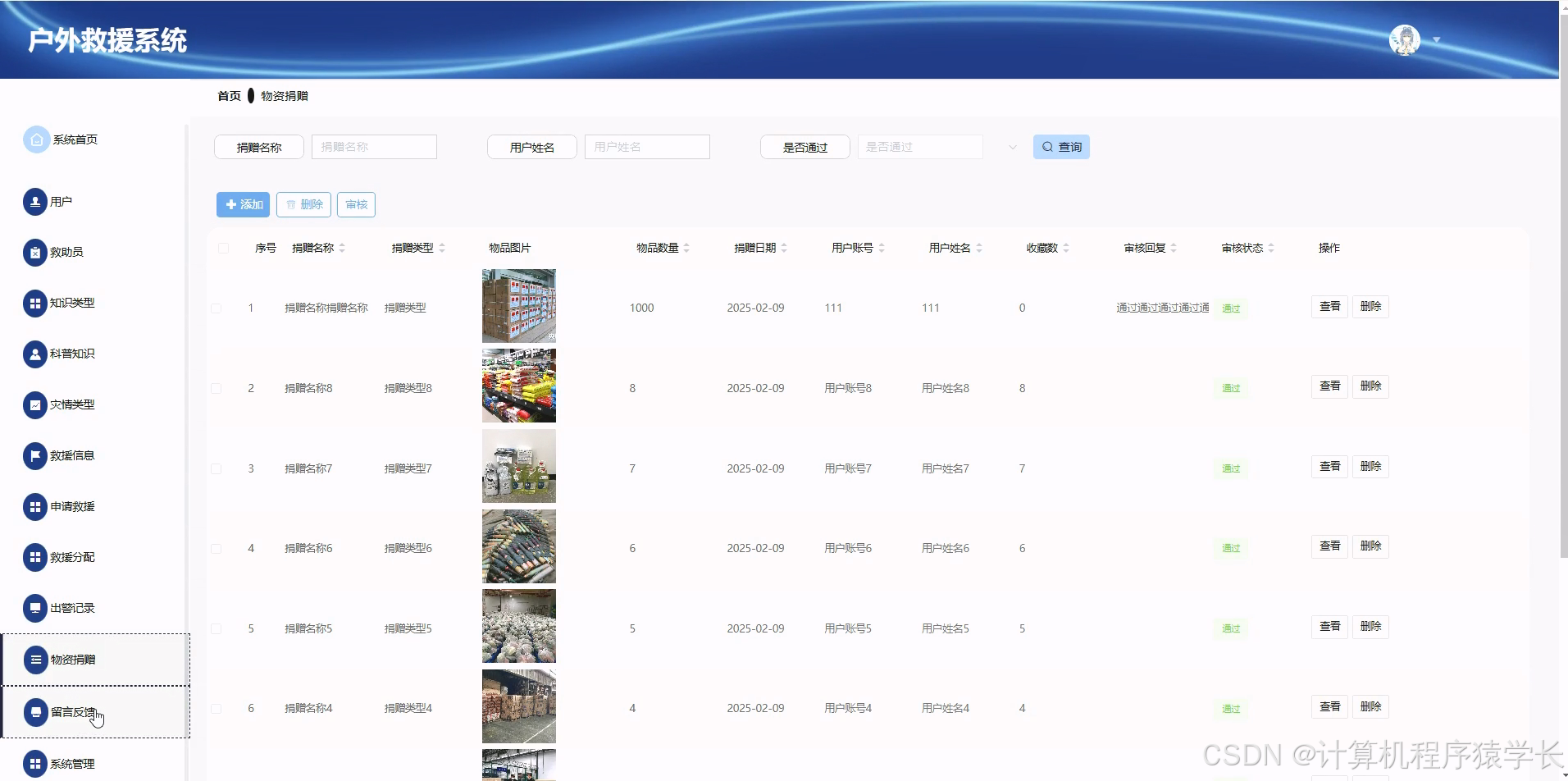Open the user menu arrow beside avatar
This screenshot has width=1568, height=781.
click(1436, 40)
